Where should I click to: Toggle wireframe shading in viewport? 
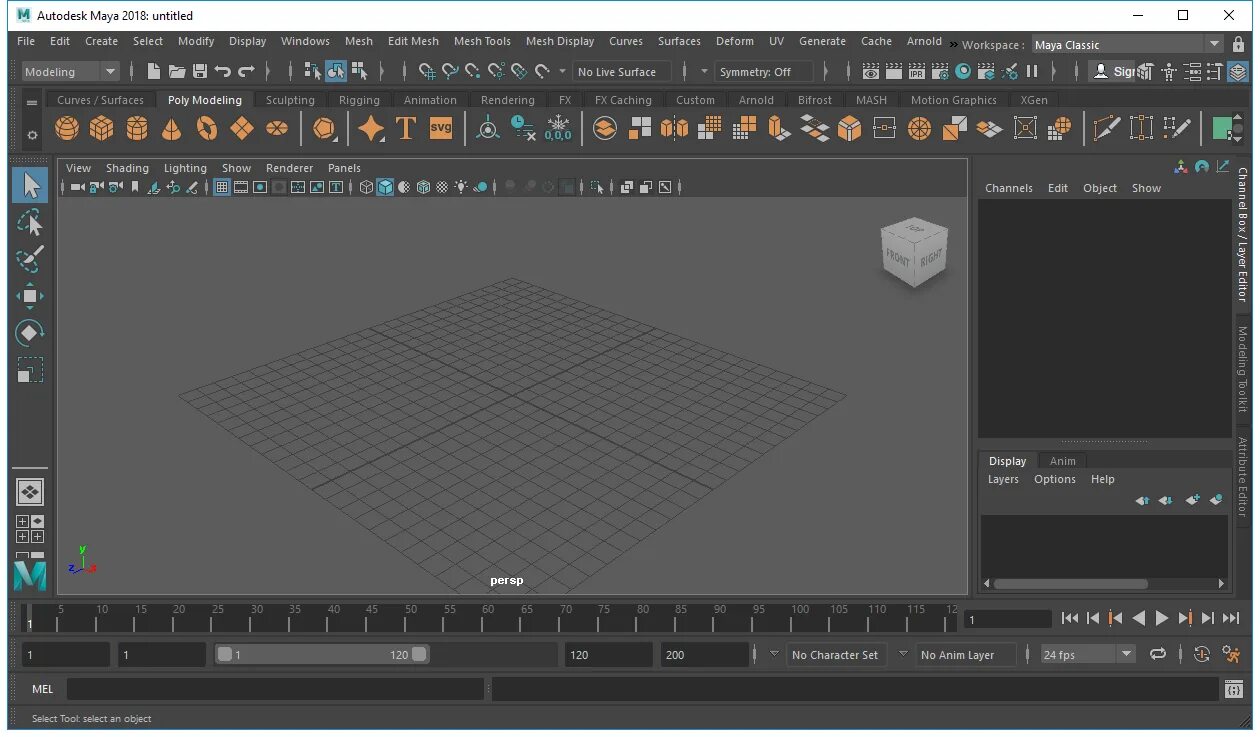coord(366,187)
